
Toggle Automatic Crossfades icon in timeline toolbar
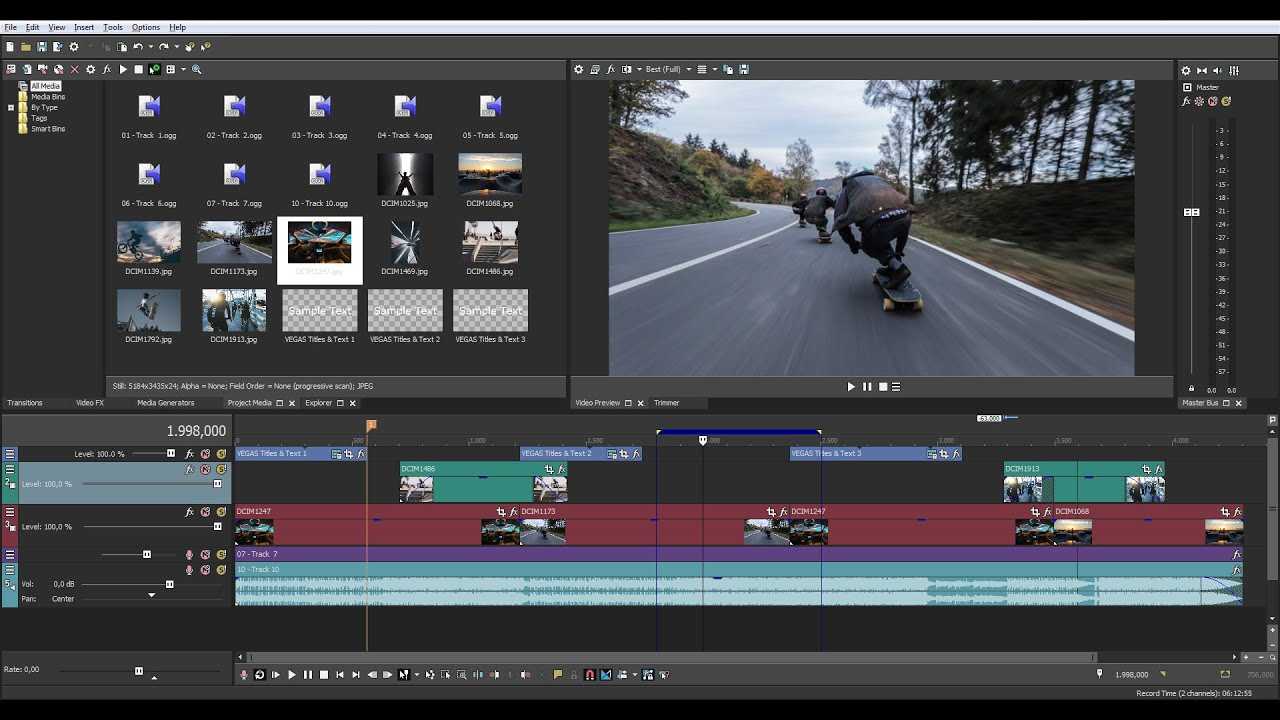click(x=606, y=675)
